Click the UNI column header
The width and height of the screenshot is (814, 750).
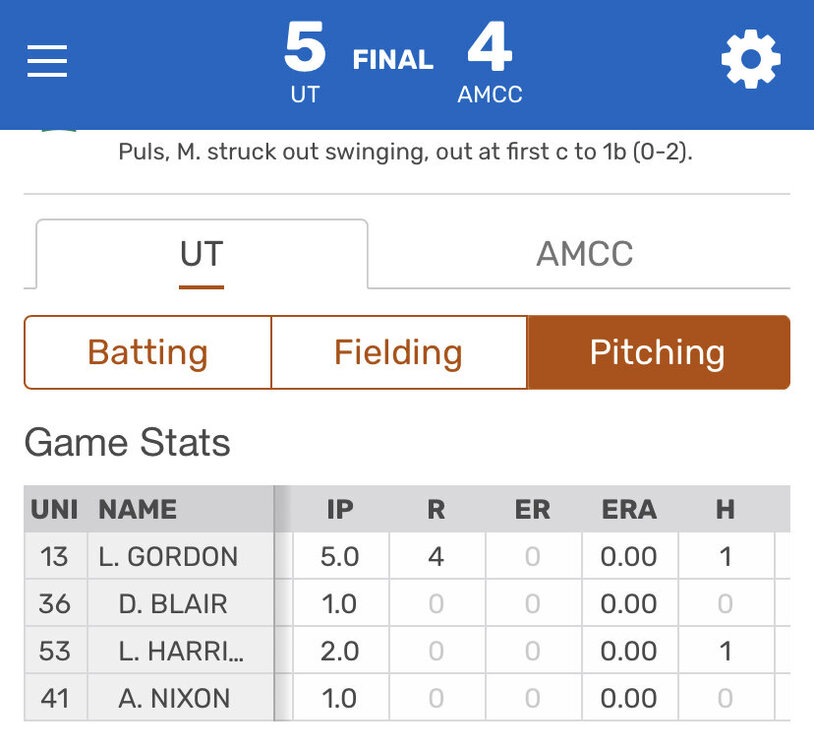click(55, 509)
